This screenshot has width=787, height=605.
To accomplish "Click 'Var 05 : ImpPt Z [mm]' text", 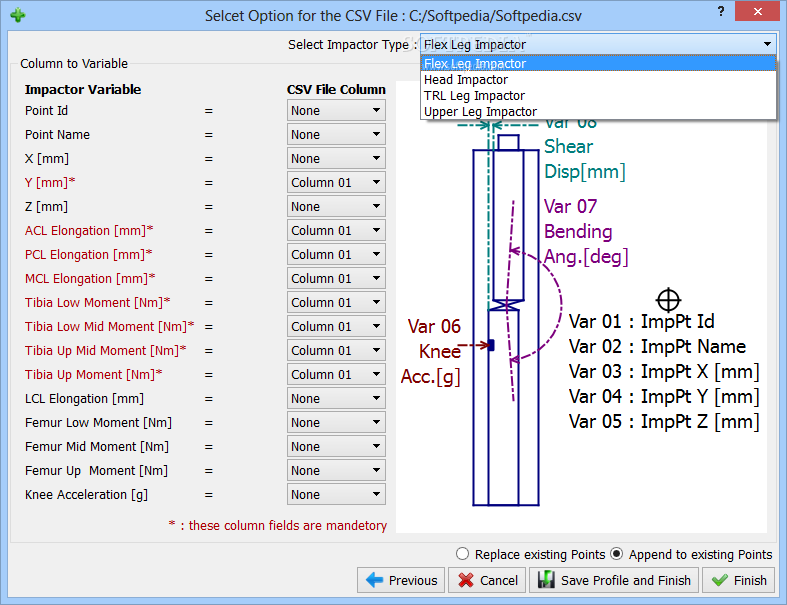I will coord(664,421).
